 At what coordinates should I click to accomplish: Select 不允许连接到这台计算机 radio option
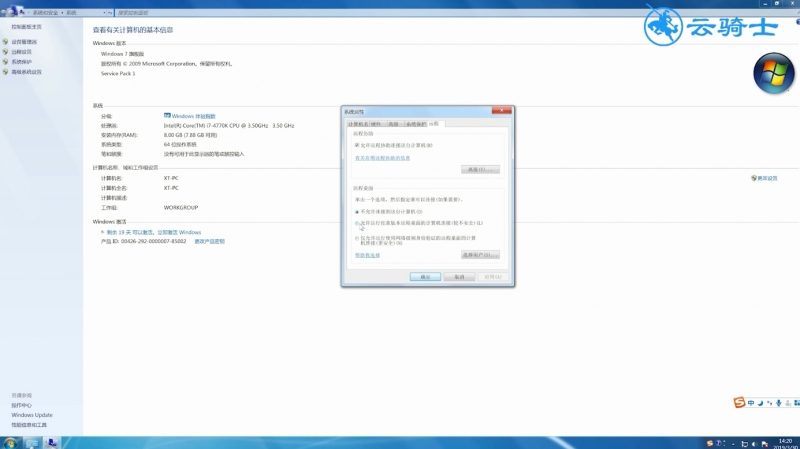357,212
